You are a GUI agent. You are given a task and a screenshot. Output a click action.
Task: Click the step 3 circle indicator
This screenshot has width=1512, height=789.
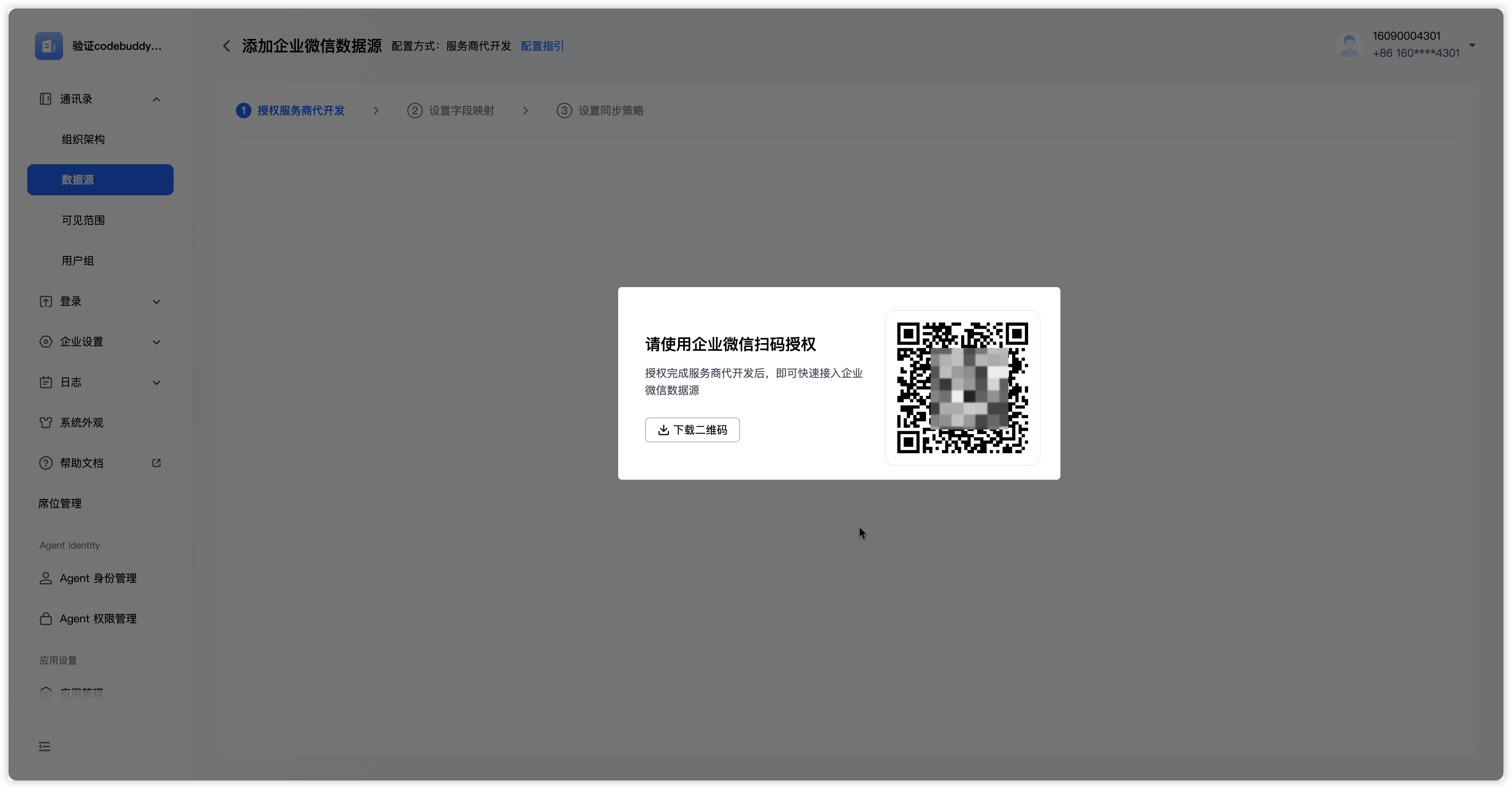[564, 111]
